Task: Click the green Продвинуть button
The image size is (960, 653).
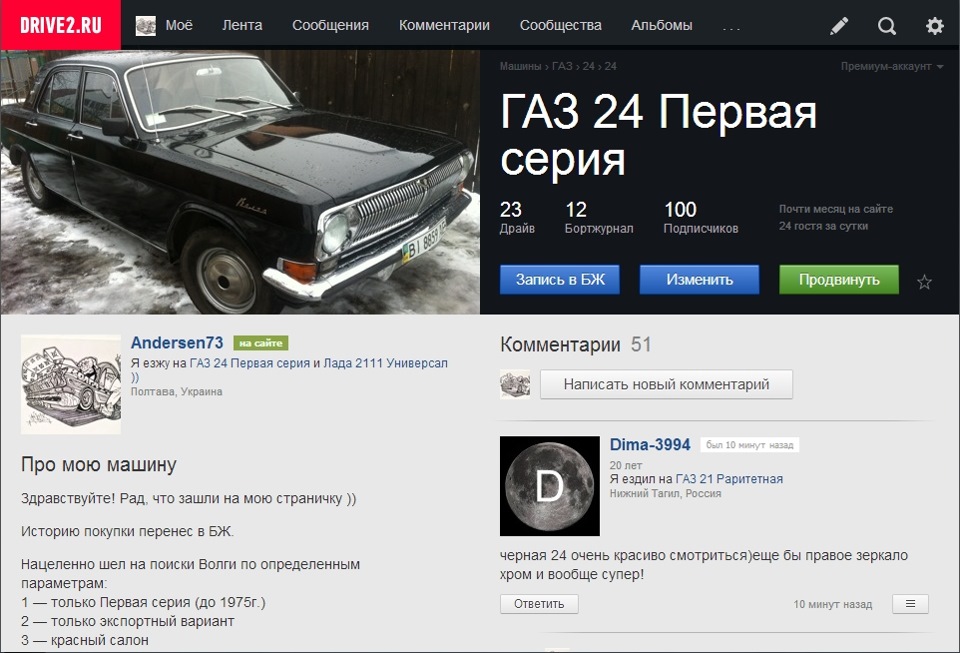Action: tap(839, 280)
